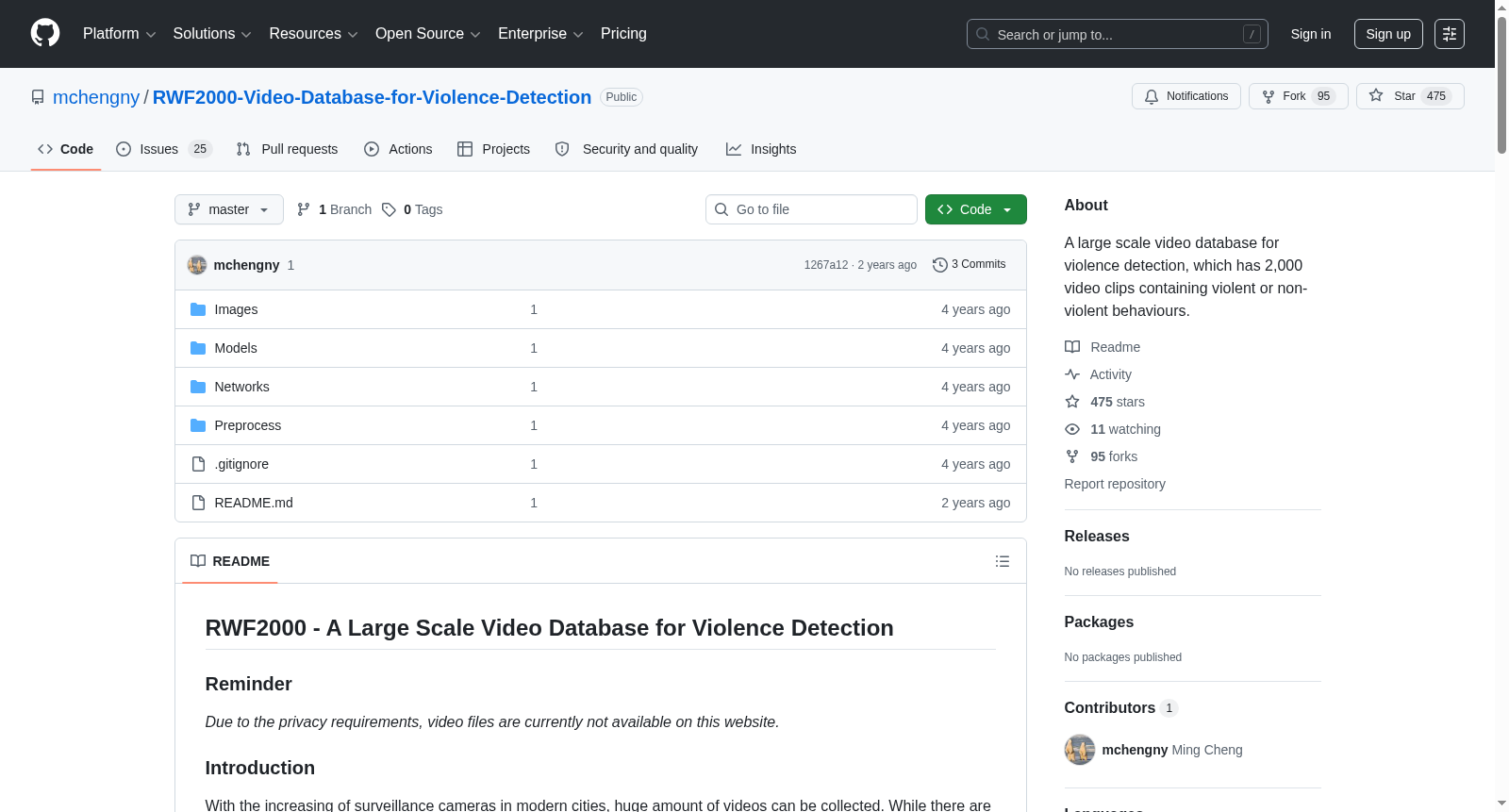Click Report repository link
This screenshot has height=812, width=1509.
click(x=1115, y=484)
